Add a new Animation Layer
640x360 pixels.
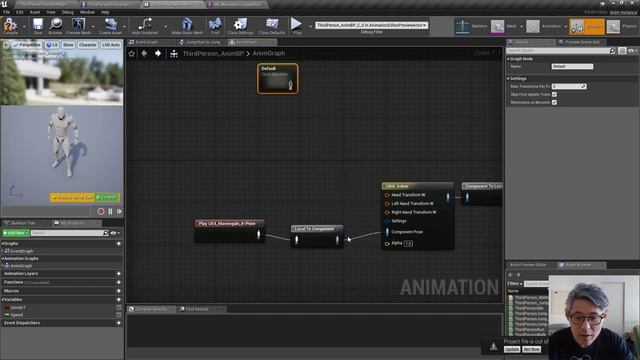click(x=119, y=274)
